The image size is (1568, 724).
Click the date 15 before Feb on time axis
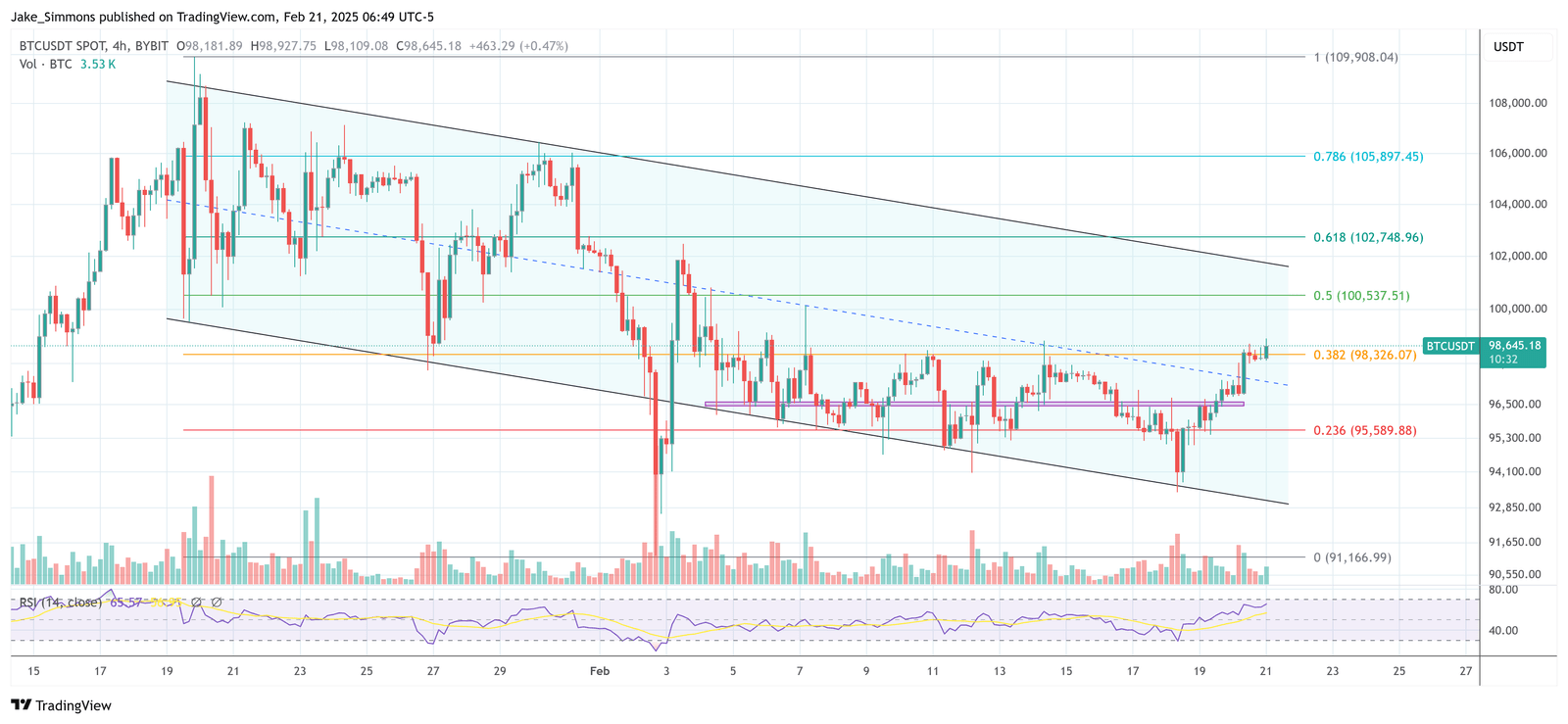[33, 671]
